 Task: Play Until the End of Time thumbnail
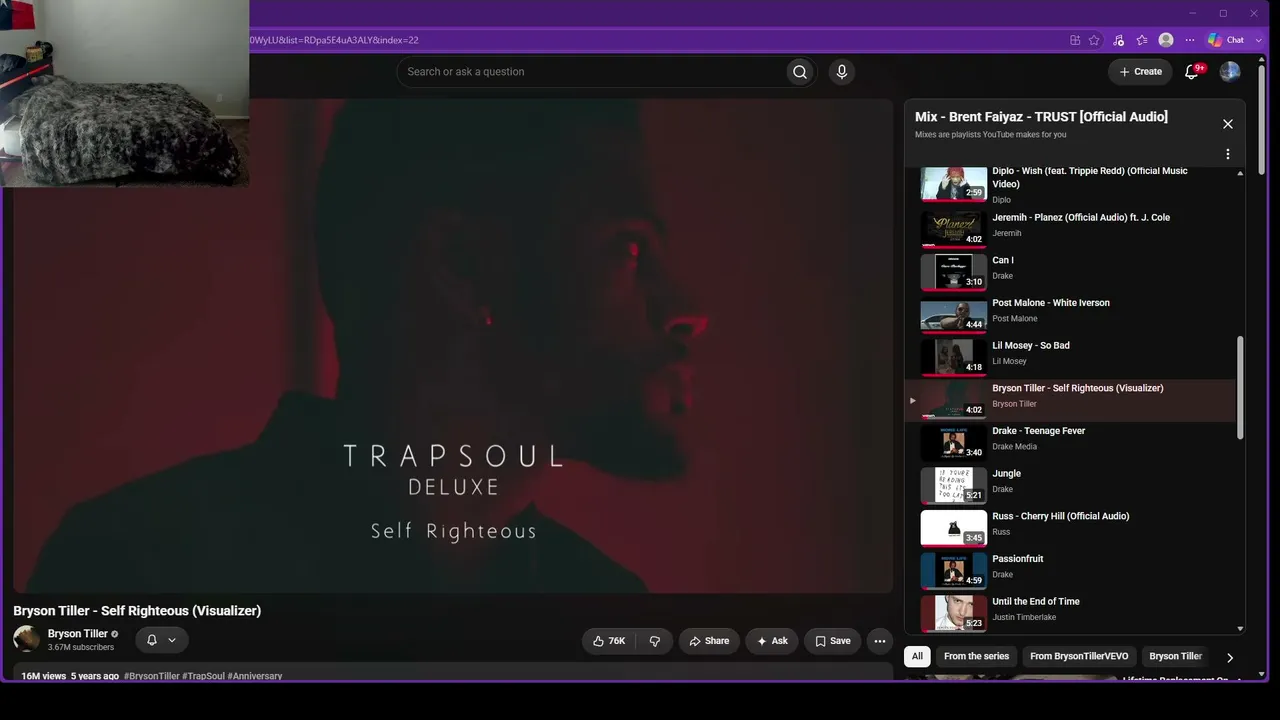953,613
